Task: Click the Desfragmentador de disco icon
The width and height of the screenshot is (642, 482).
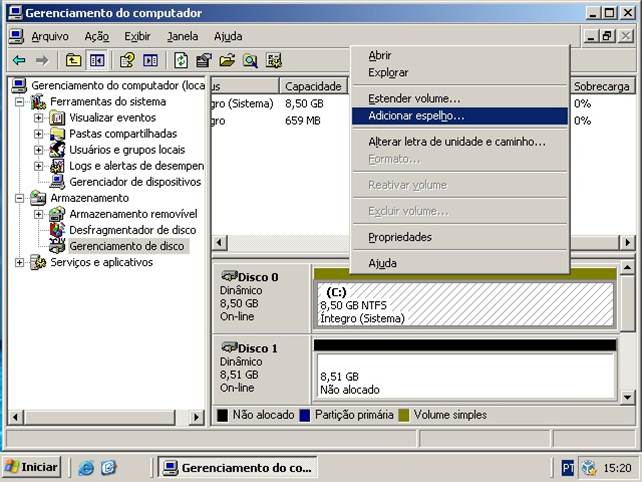Action: tap(57, 230)
